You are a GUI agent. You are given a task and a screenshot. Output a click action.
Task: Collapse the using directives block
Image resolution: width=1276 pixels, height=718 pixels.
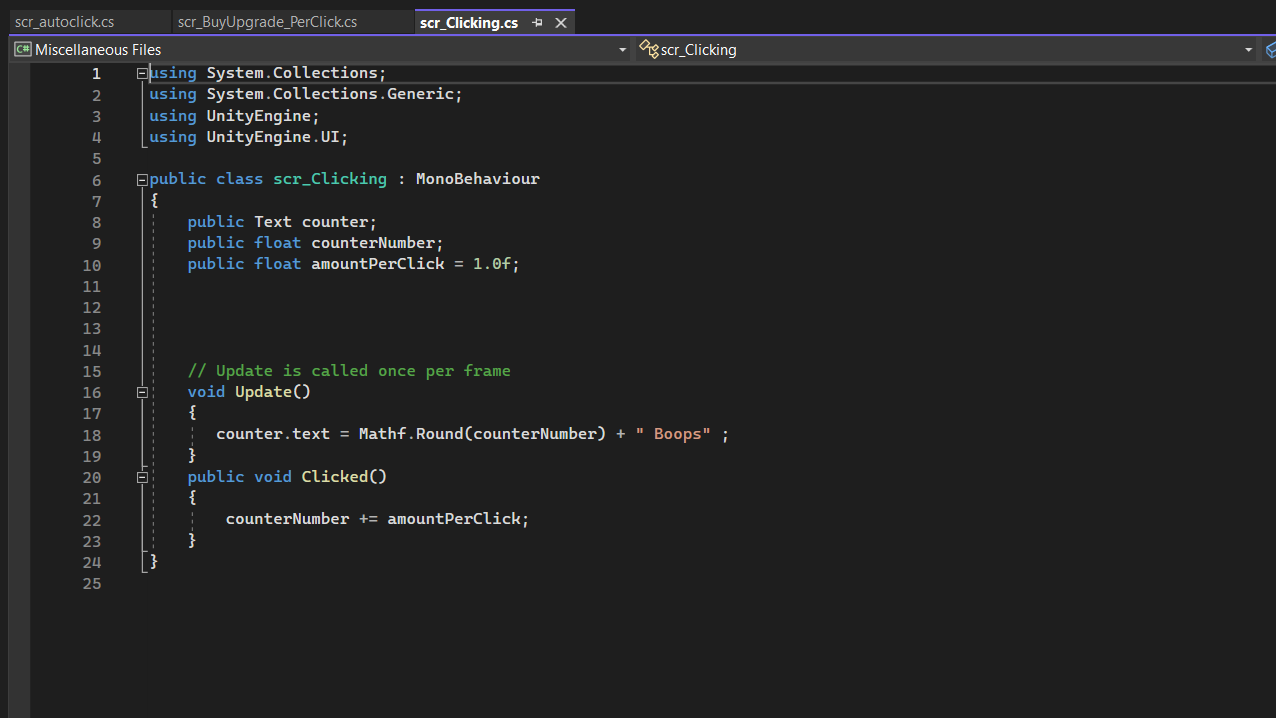[142, 73]
